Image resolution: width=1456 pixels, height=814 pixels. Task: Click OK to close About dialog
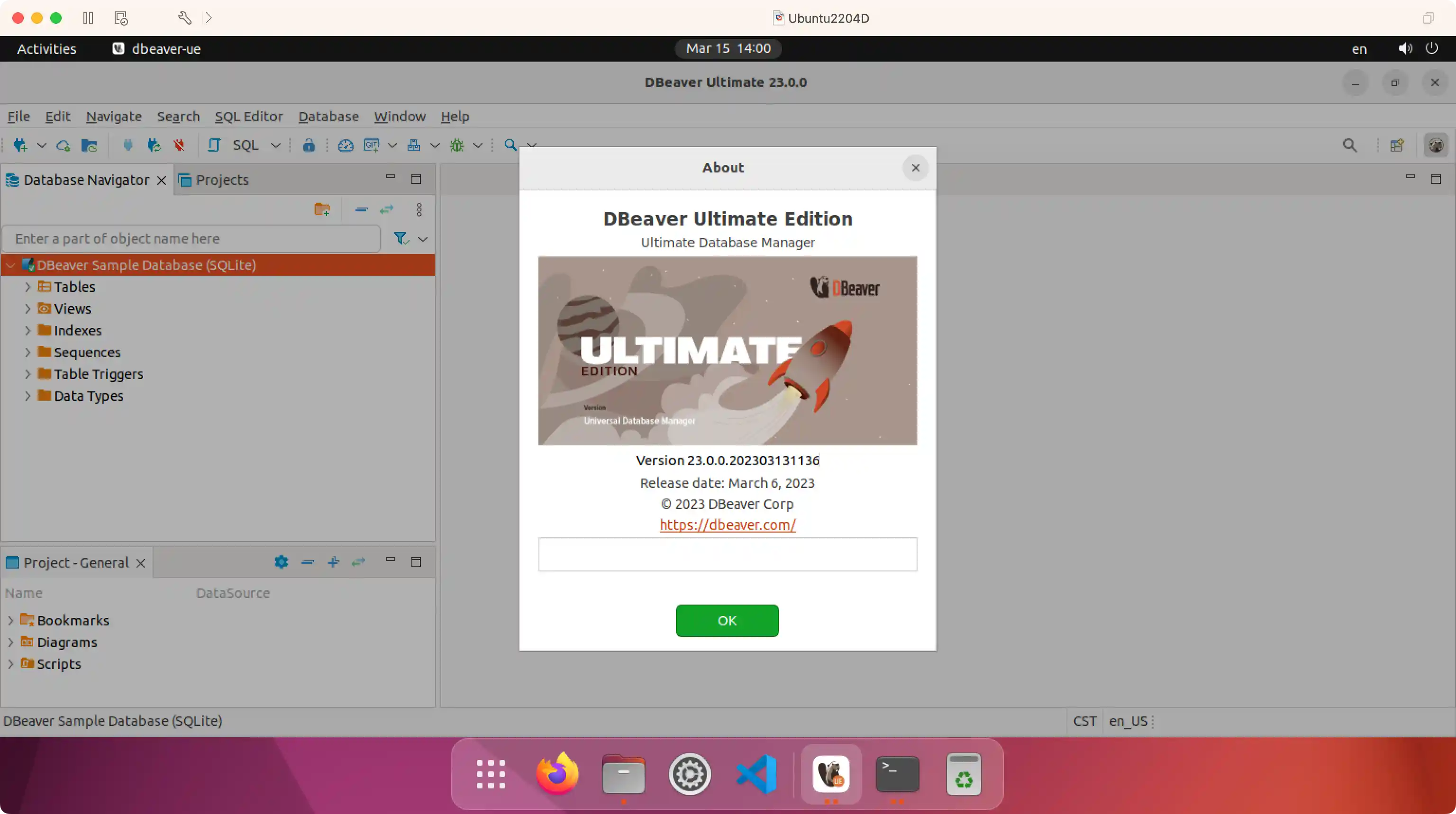(x=727, y=620)
